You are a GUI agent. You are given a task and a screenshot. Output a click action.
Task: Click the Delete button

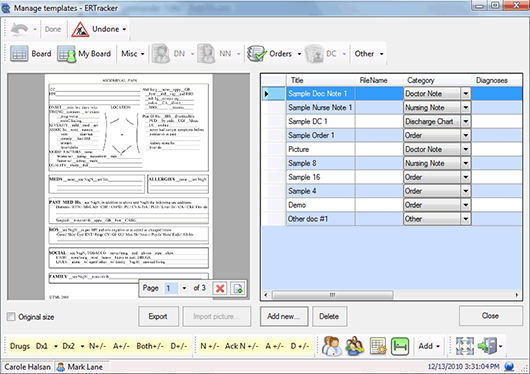pyautogui.click(x=329, y=317)
